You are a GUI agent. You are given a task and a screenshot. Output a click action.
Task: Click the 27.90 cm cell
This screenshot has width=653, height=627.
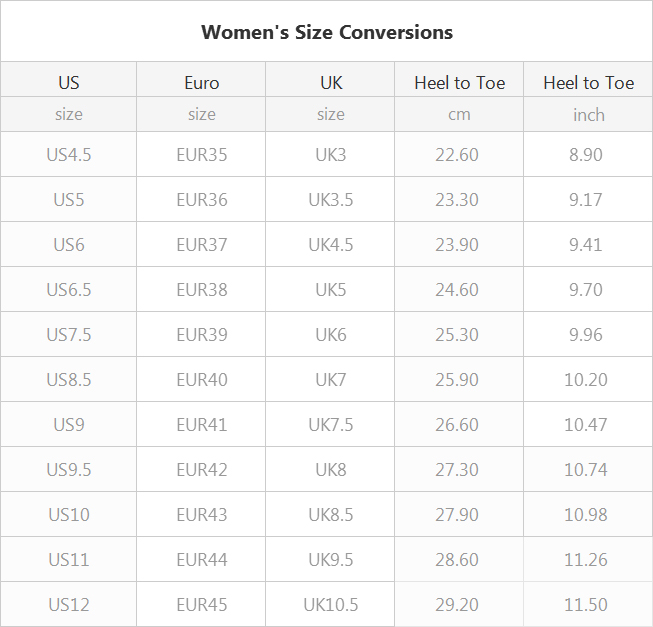coord(457,515)
